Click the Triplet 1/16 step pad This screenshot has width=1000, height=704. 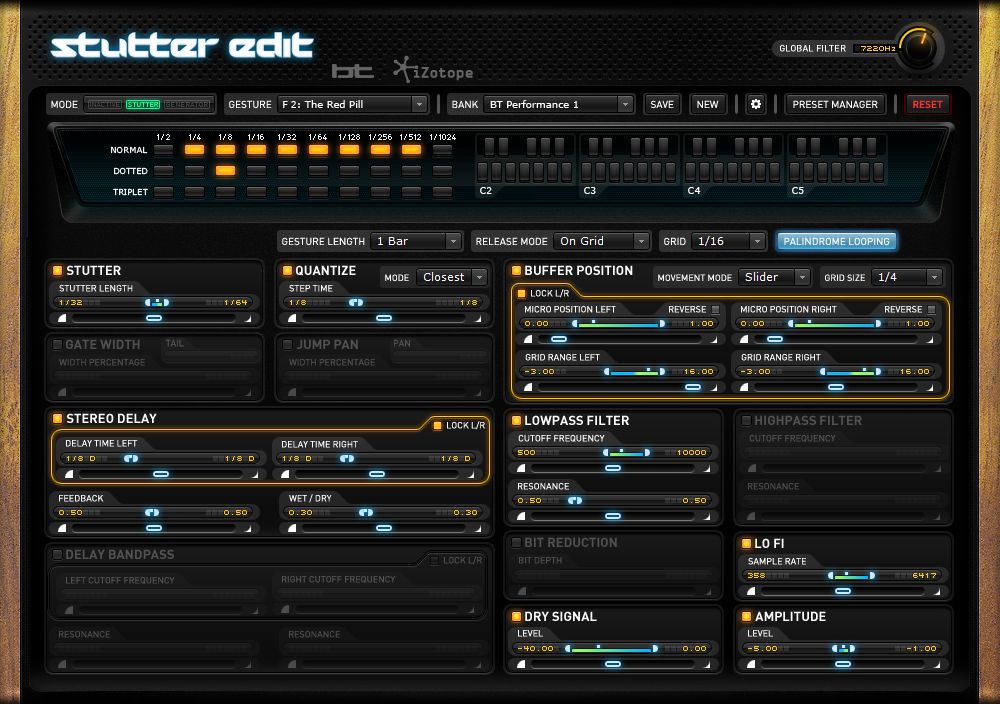(256, 191)
